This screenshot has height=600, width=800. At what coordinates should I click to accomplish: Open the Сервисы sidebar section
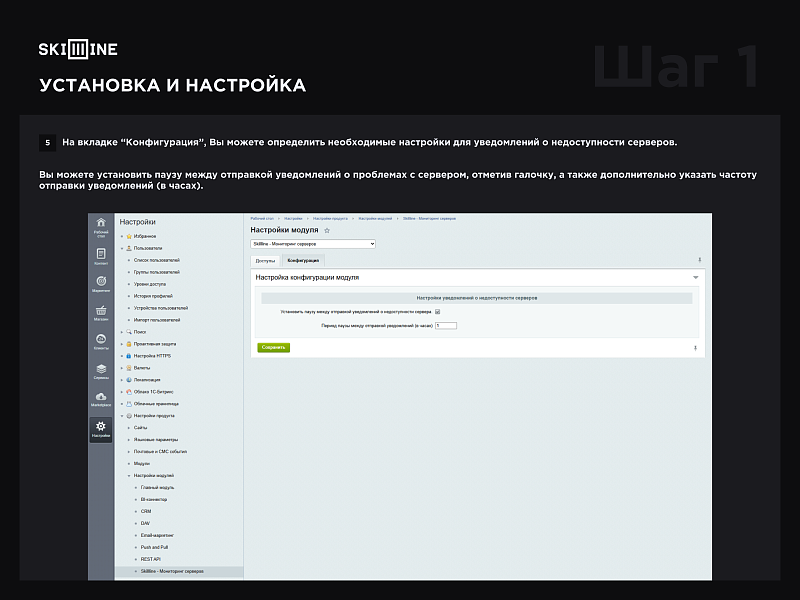[101, 371]
